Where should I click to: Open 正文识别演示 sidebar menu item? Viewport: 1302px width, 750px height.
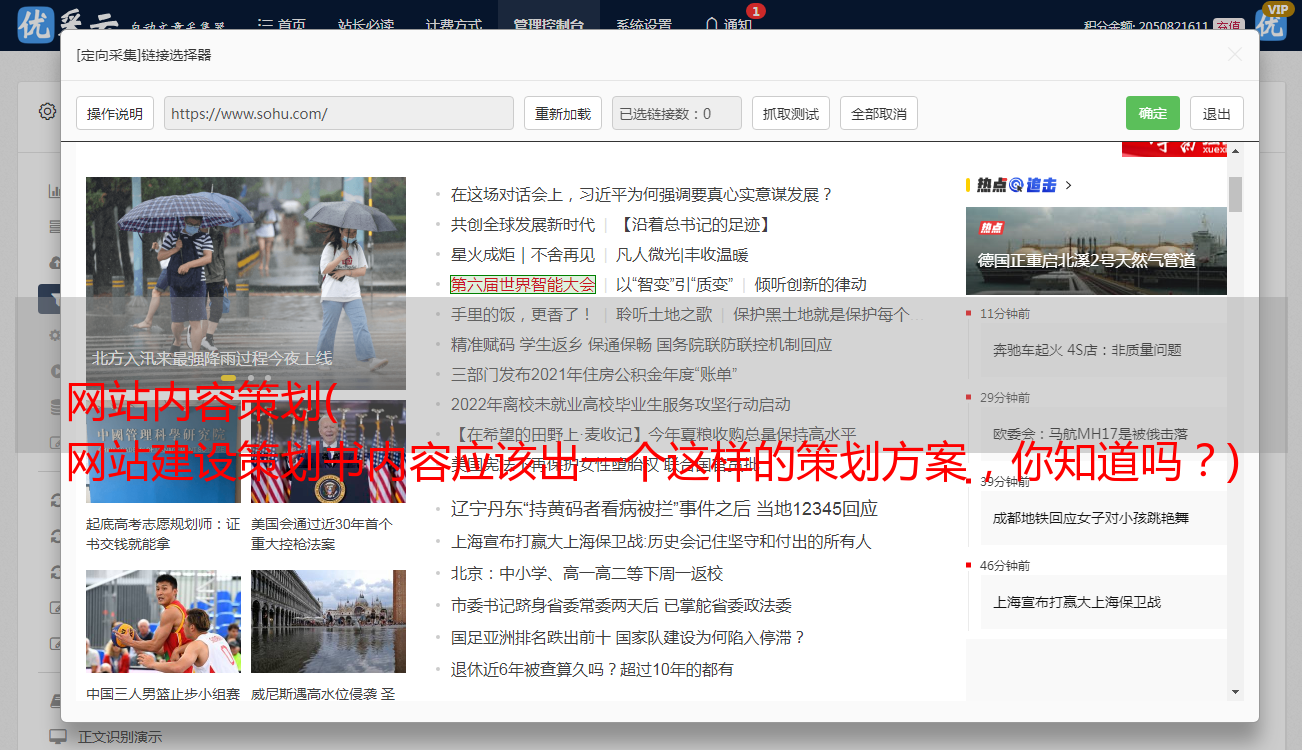click(120, 737)
